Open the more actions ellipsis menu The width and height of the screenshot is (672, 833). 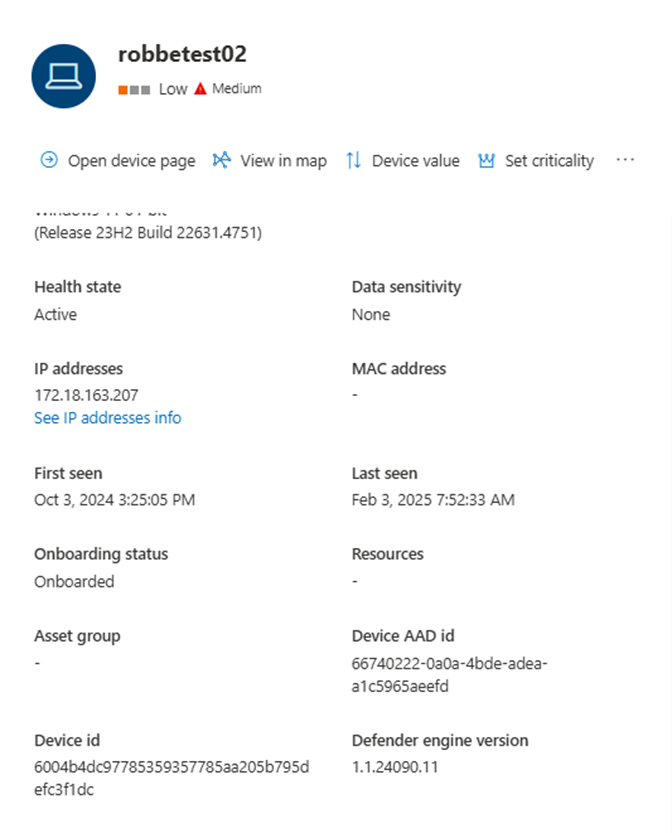pyautogui.click(x=626, y=160)
